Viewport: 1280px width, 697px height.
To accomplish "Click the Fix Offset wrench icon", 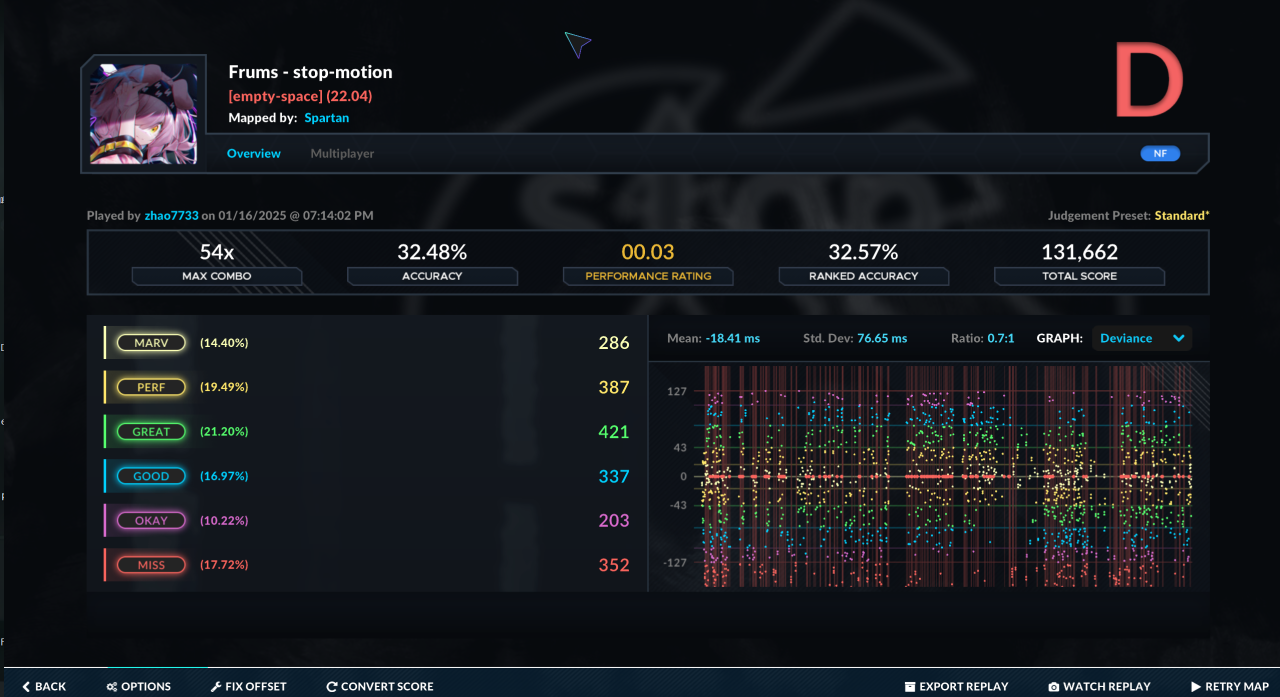I will point(215,687).
